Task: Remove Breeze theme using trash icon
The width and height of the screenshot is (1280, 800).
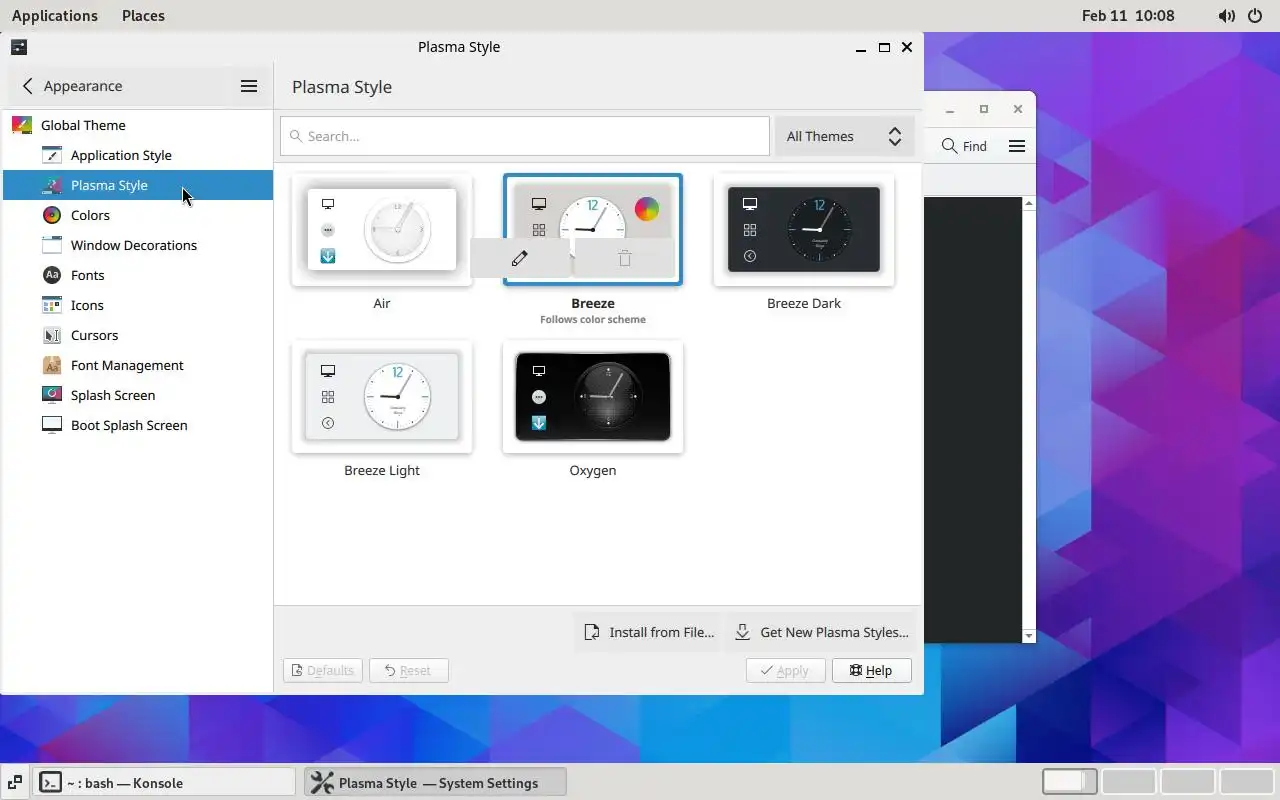Action: coord(625,258)
